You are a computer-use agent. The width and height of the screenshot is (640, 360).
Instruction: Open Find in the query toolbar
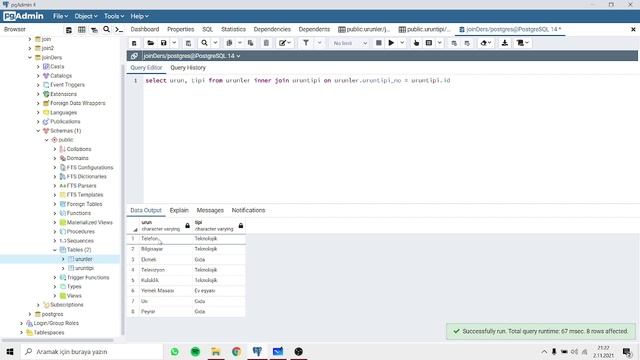click(x=204, y=43)
